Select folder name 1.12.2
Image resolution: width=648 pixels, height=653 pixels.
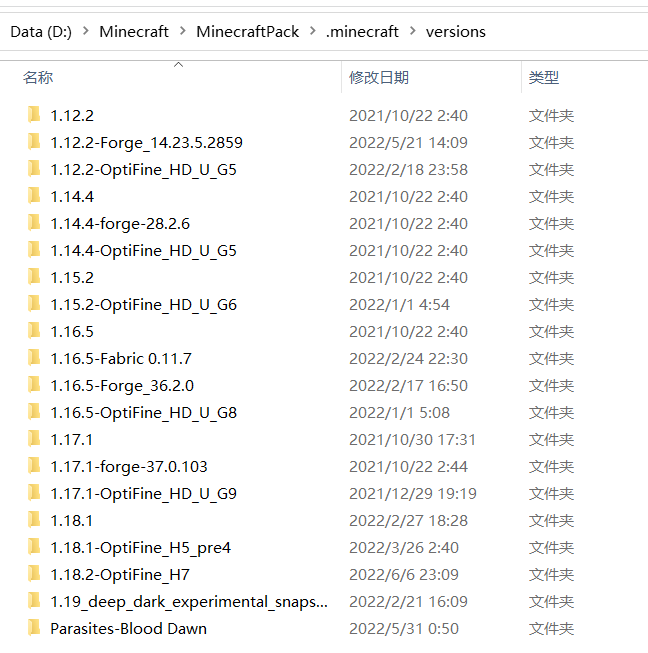pos(72,115)
